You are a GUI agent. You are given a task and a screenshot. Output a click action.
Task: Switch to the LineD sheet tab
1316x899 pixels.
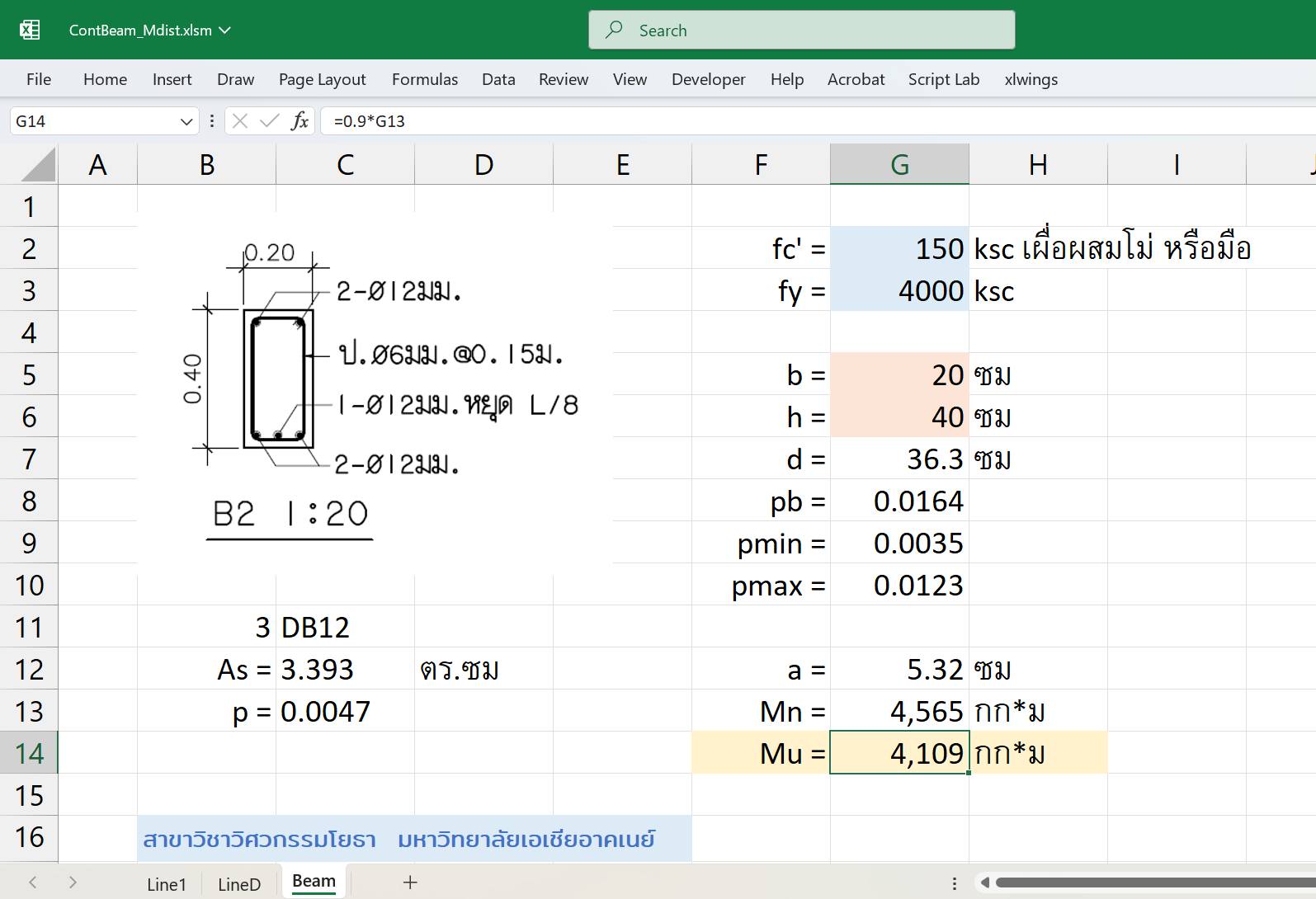(239, 884)
